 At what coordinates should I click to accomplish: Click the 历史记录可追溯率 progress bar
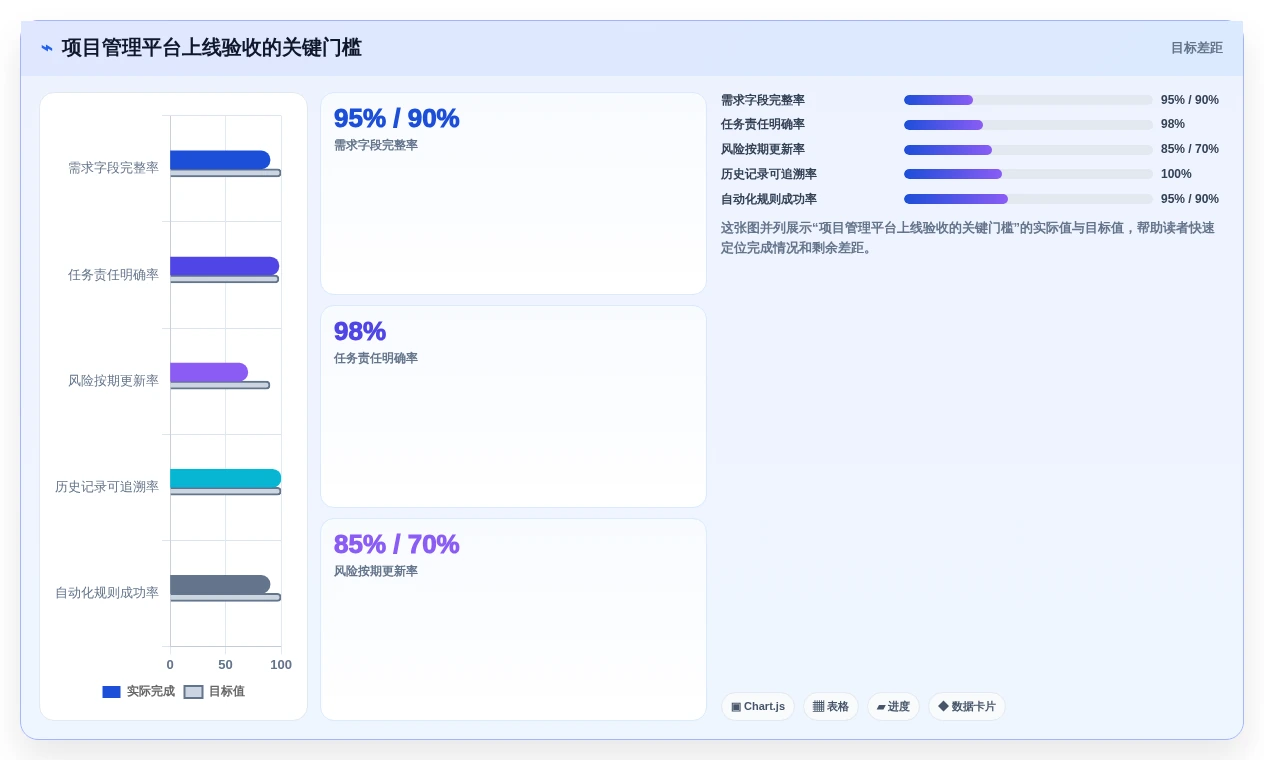pyautogui.click(x=1028, y=174)
